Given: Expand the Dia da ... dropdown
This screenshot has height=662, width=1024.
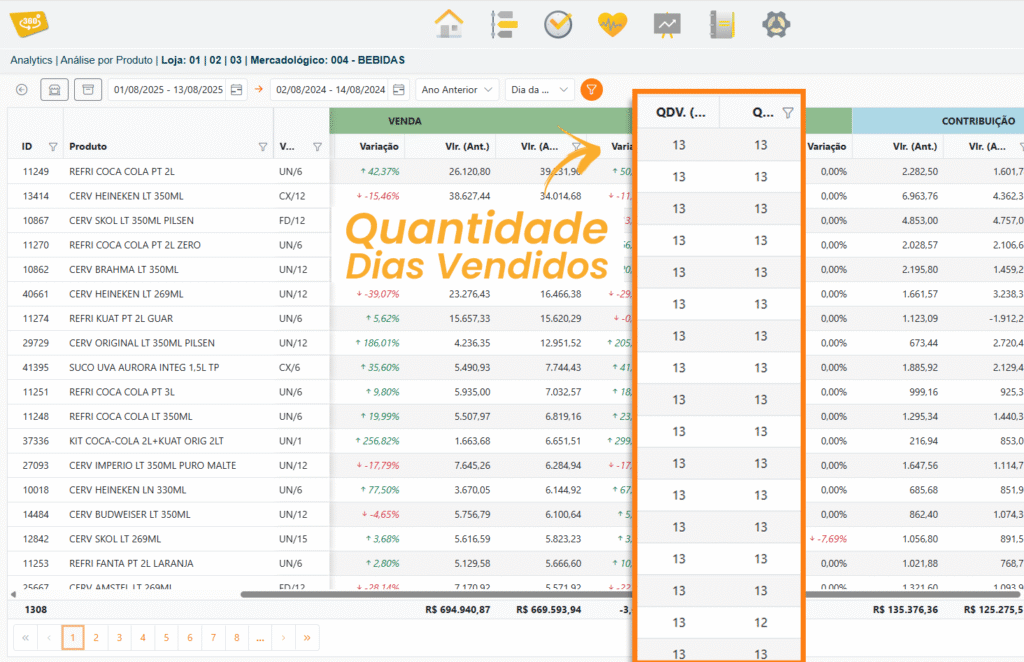Looking at the screenshot, I should (539, 89).
